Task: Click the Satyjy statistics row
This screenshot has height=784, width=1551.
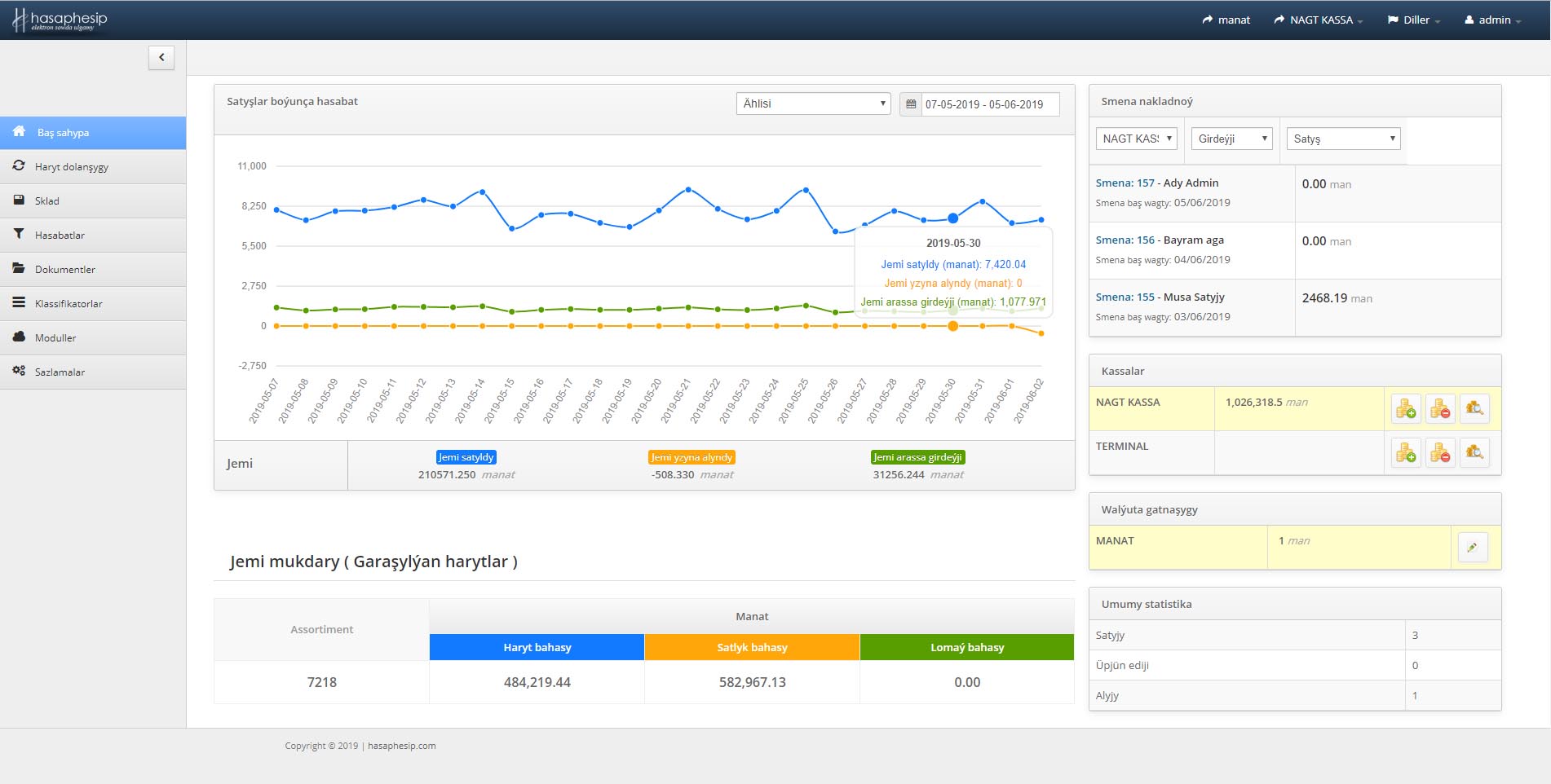Action: 1295,635
